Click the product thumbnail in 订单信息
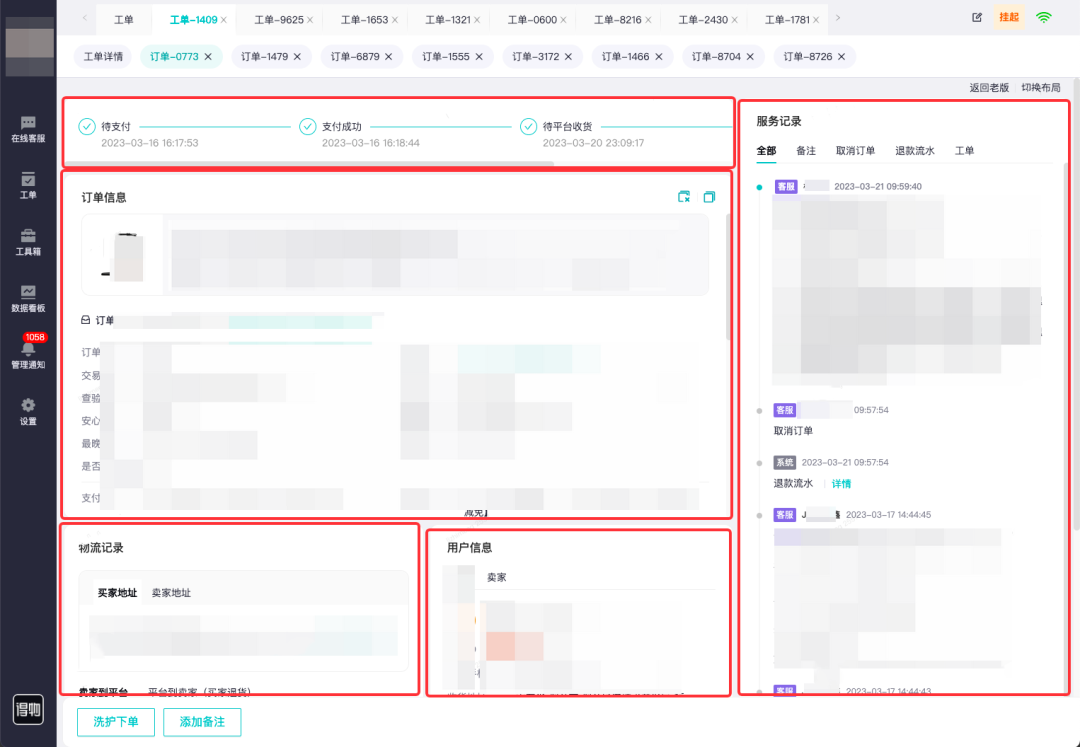 (123, 255)
